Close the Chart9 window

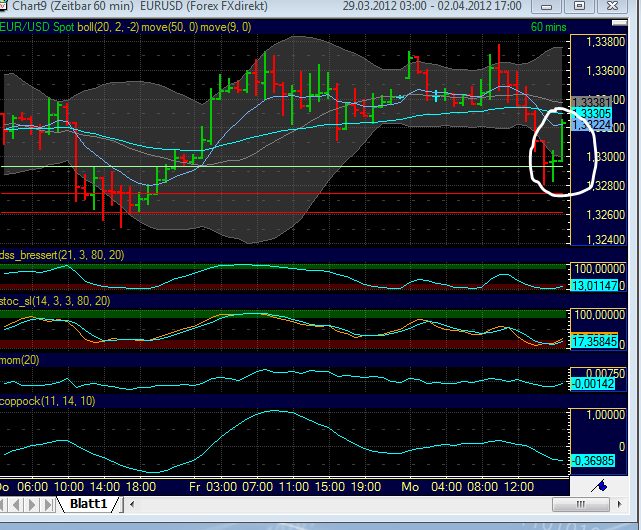click(612, 7)
